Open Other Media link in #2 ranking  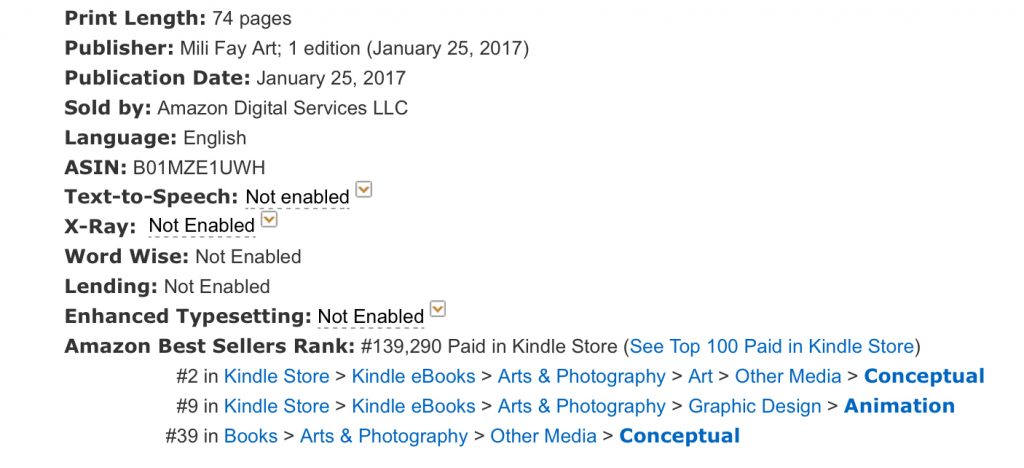[788, 377]
